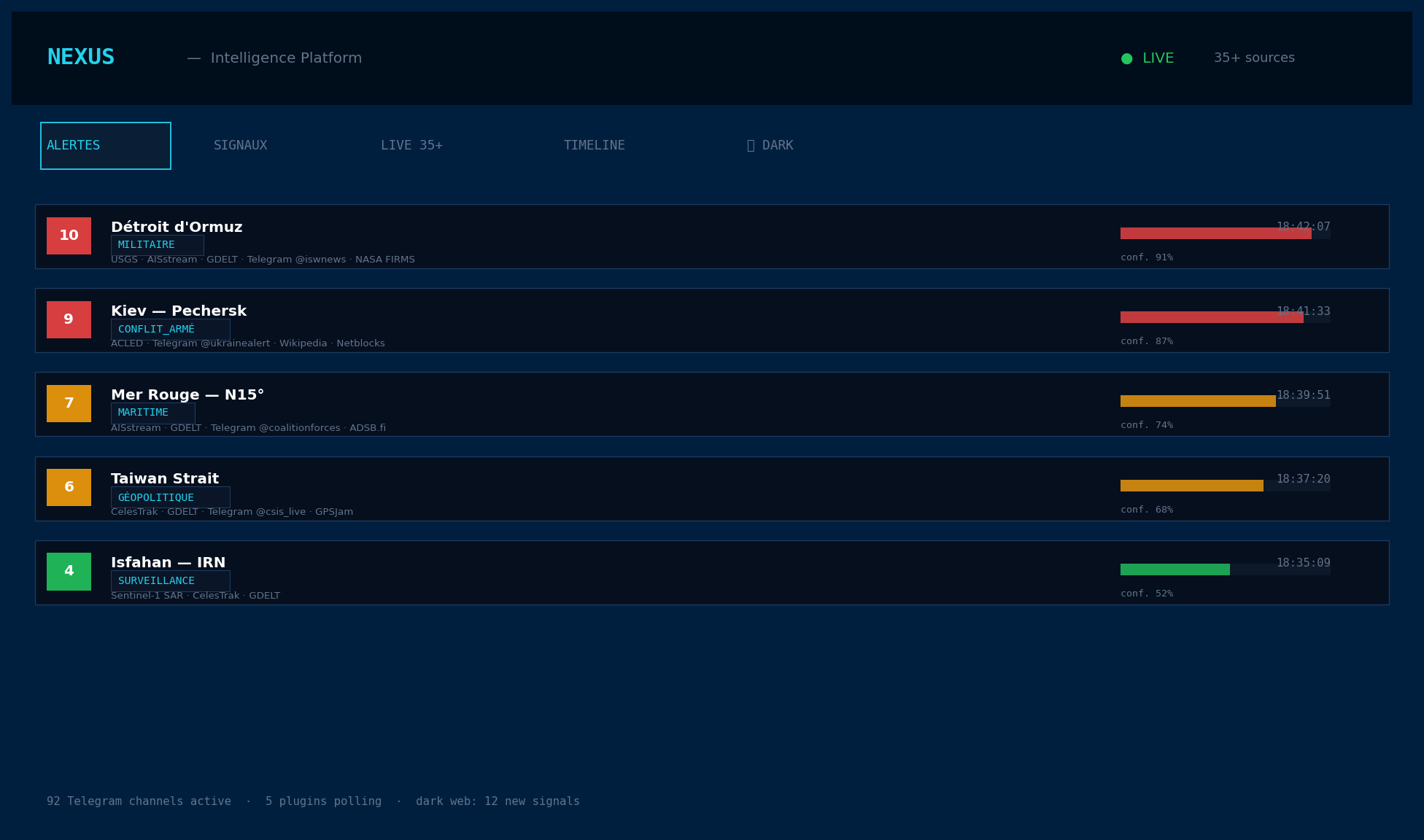Image resolution: width=1424 pixels, height=840 pixels.
Task: Click the green severity 4 badge
Action: coord(69,571)
